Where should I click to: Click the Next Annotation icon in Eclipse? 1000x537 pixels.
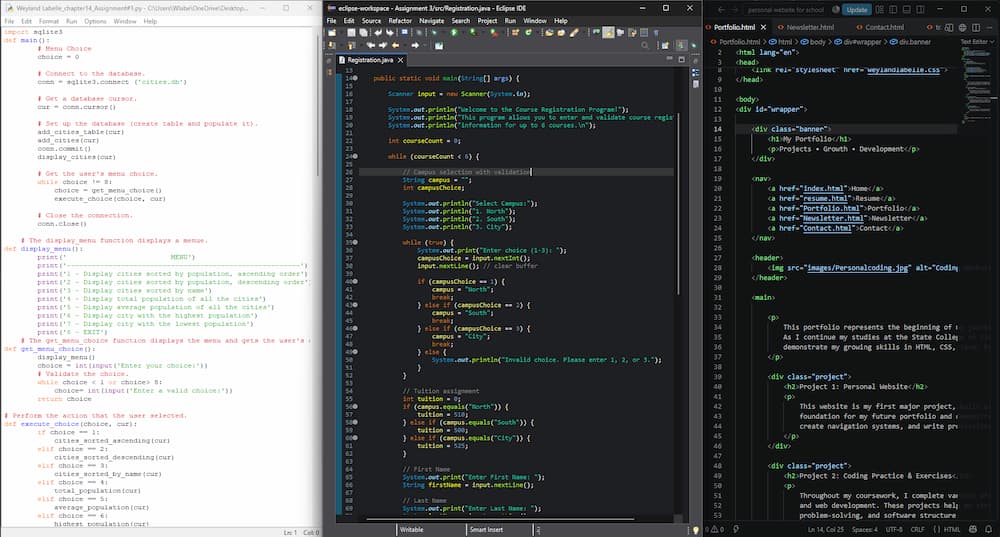click(x=332, y=45)
